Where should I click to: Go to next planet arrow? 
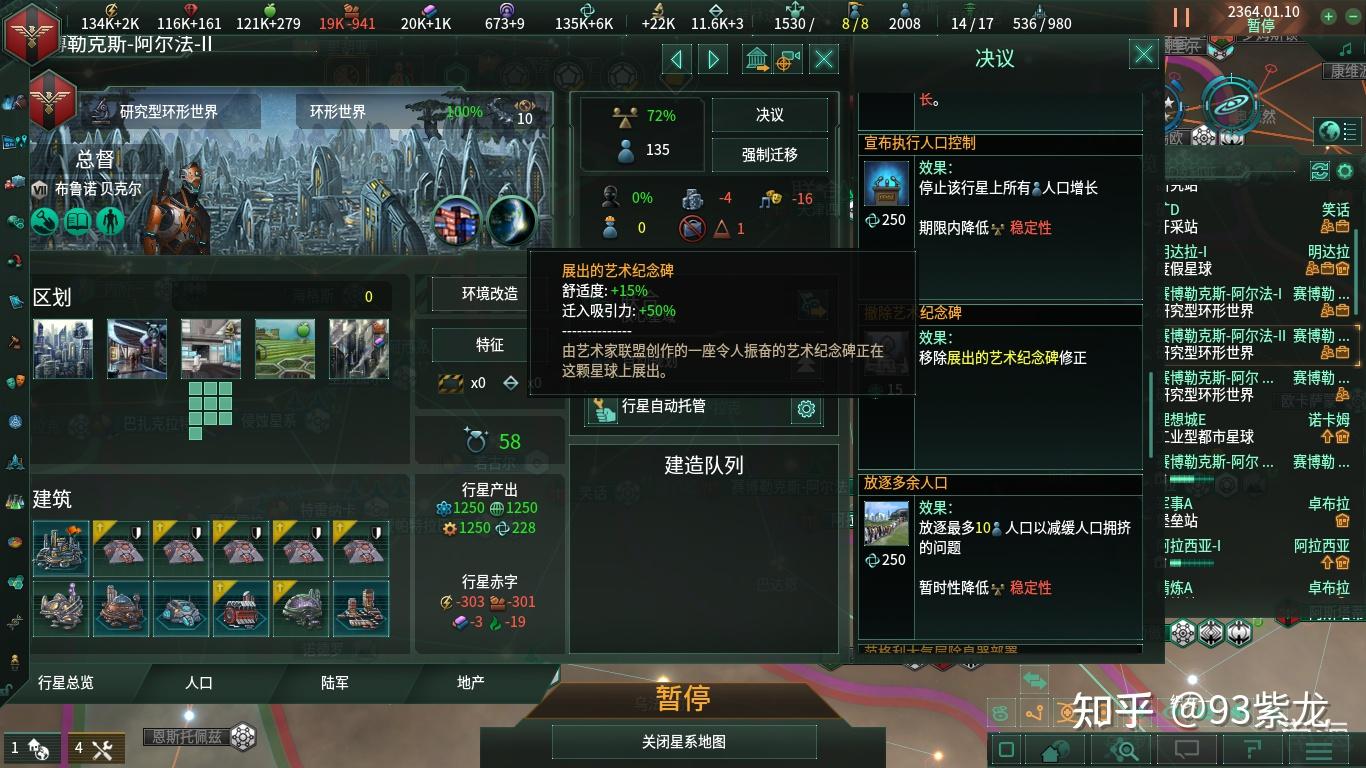(x=713, y=59)
